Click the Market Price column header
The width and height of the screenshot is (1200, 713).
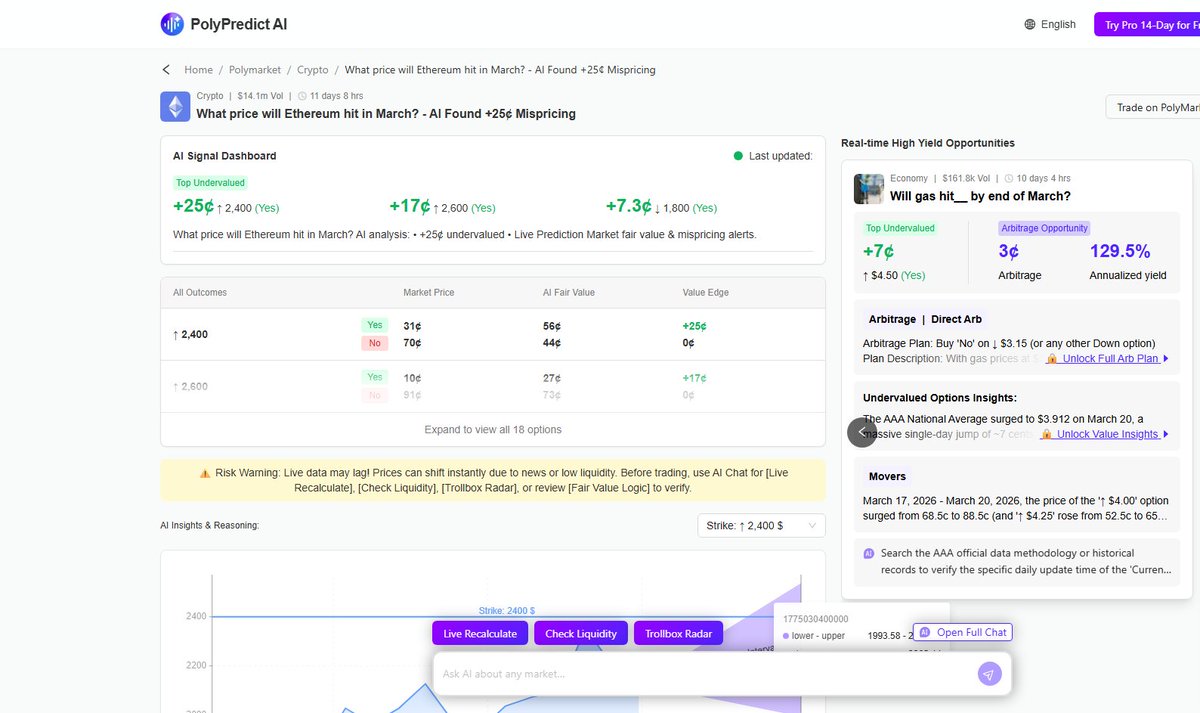click(x=429, y=293)
